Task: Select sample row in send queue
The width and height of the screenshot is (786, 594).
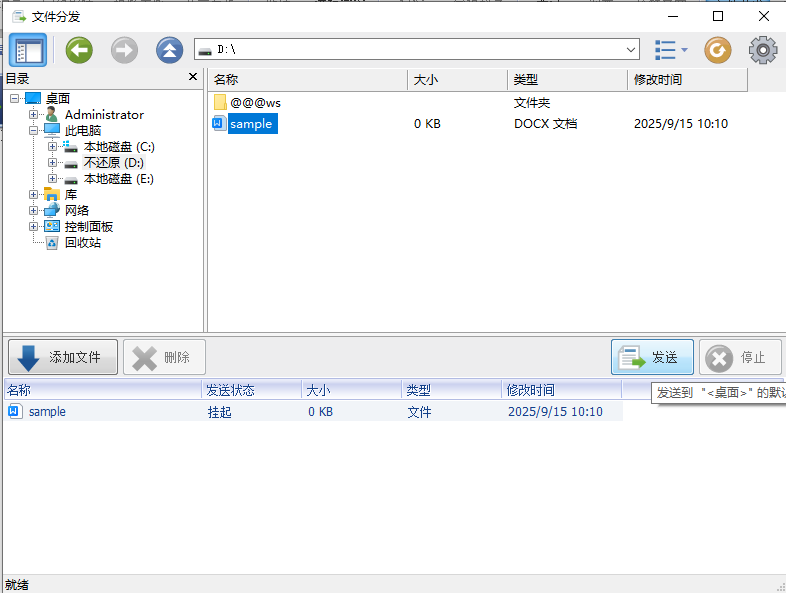Action: 313,412
